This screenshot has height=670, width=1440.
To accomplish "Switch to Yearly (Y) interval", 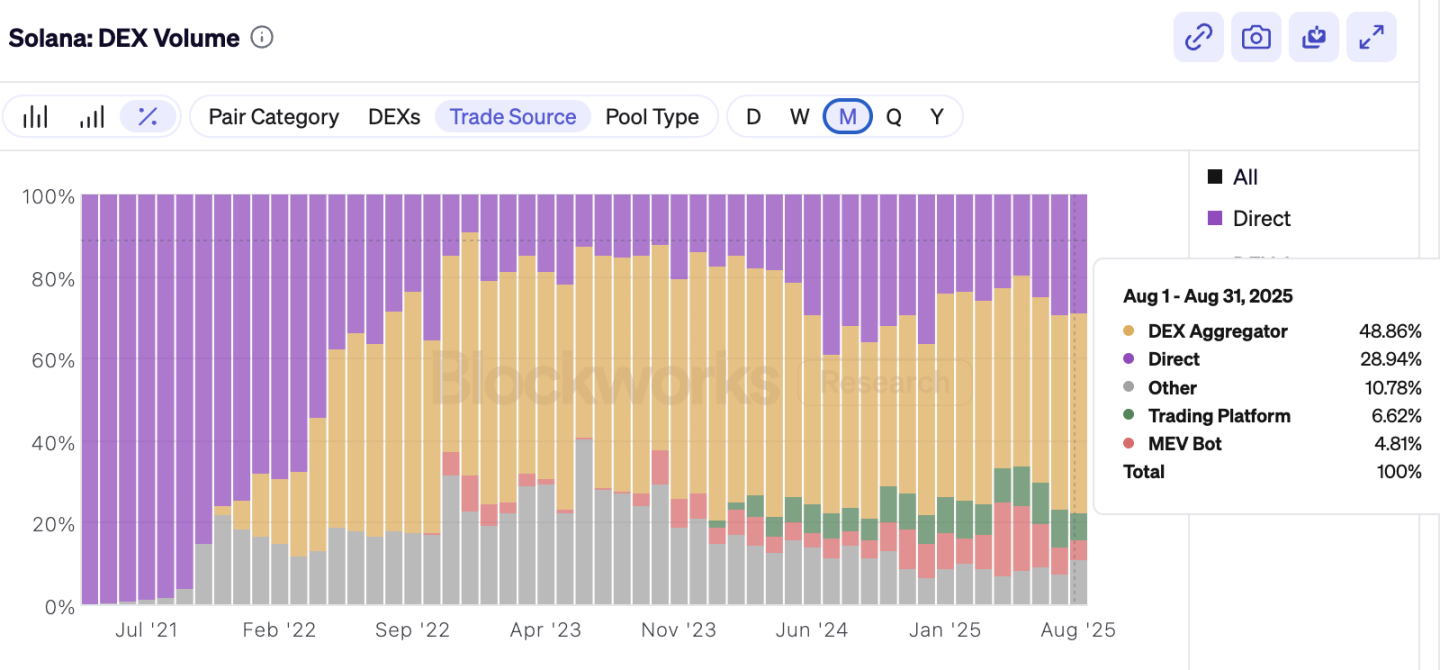I will pyautogui.click(x=937, y=117).
